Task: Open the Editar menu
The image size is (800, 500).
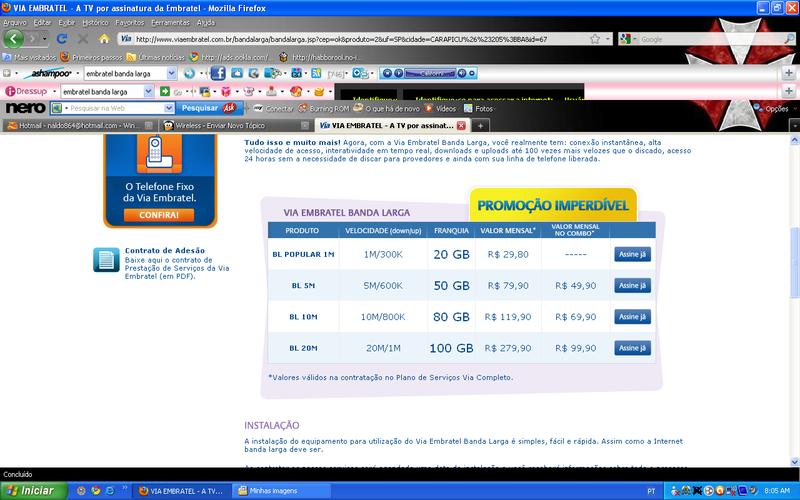Action: [42, 22]
